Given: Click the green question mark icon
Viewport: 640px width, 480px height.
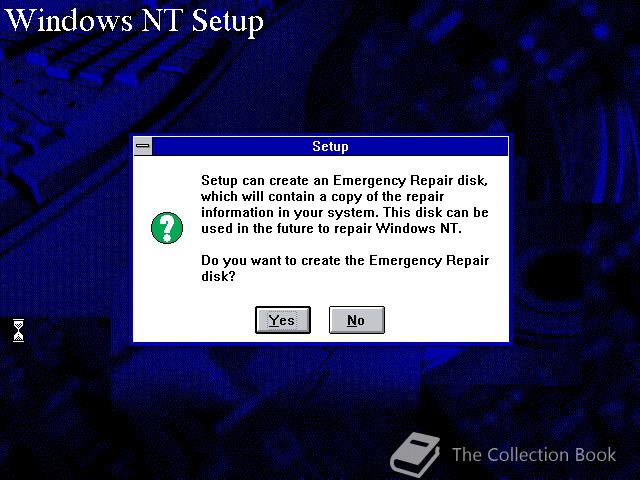Looking at the screenshot, I should (x=167, y=228).
